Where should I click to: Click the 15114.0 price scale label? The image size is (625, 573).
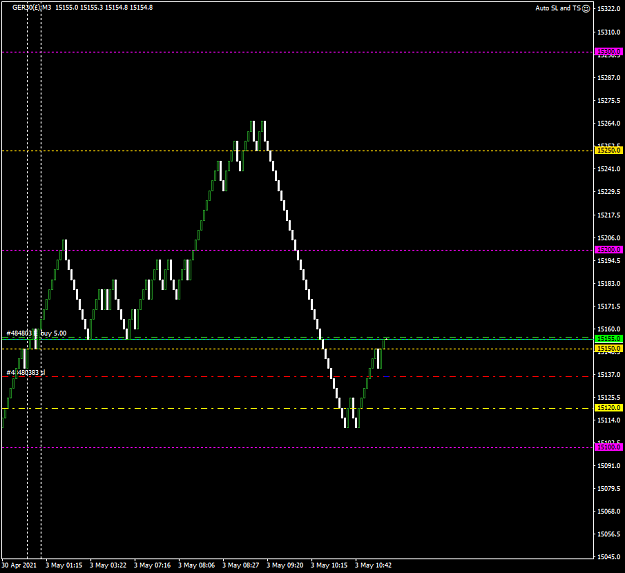(x=609, y=420)
